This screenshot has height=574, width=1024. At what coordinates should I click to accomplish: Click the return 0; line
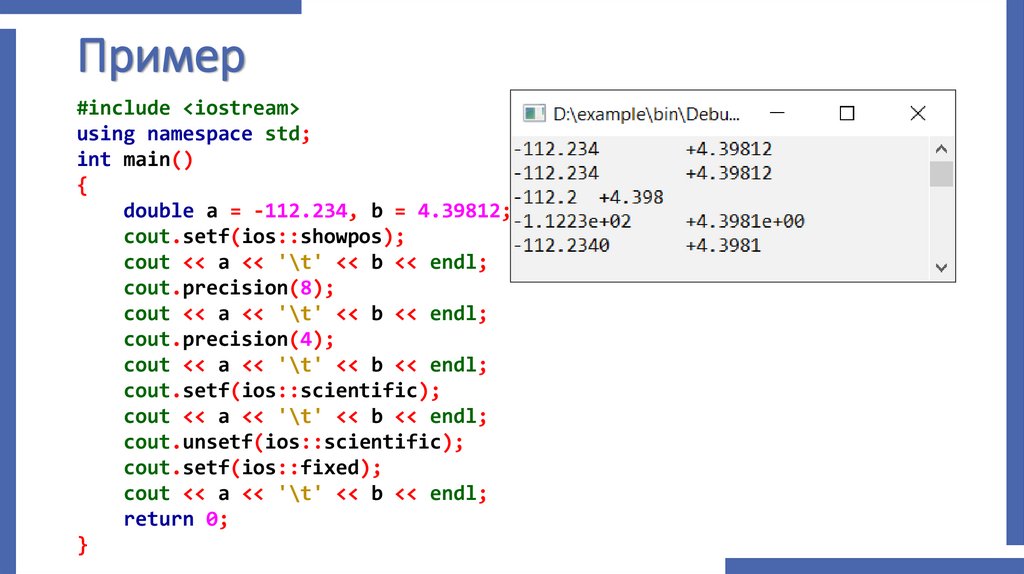tap(176, 519)
